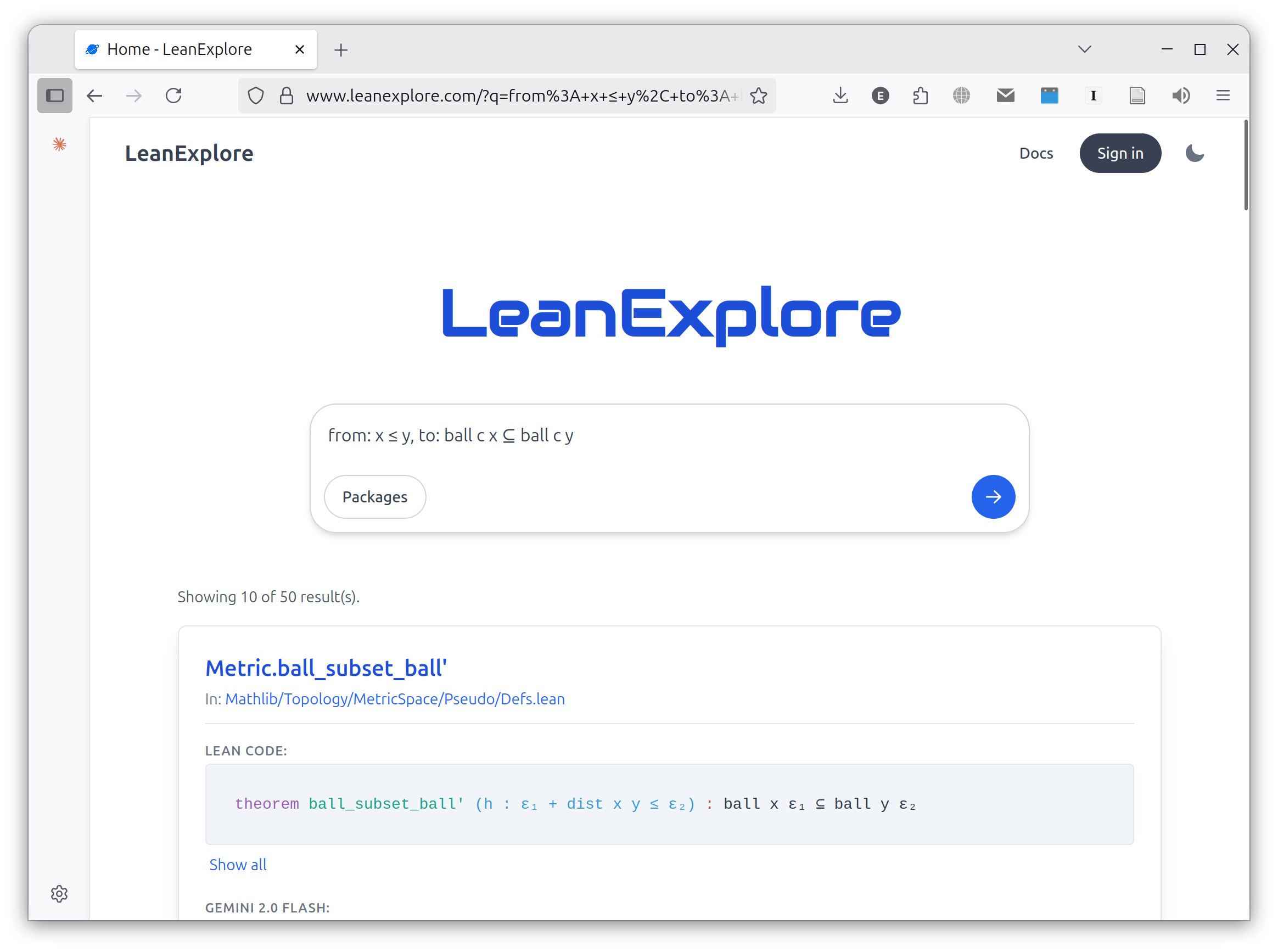Go back to the previous page
Screen dimensions: 1278x952
point(94,96)
